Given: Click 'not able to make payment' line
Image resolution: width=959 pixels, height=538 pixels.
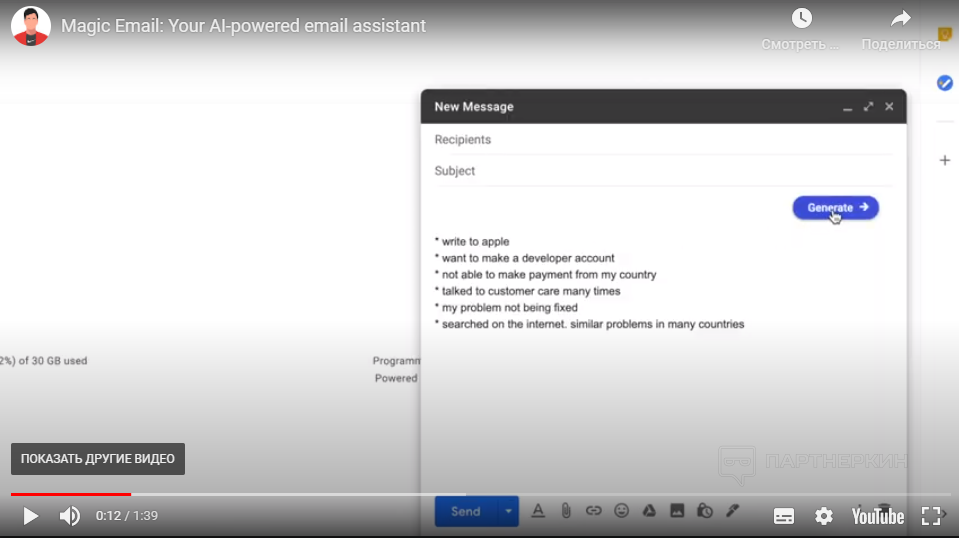Looking at the screenshot, I should click(x=545, y=275).
